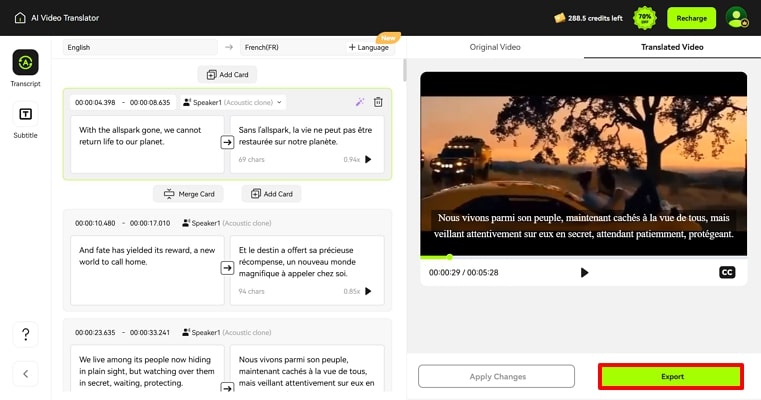Click the green Export button
Screen dimensions: 761x400
pos(671,376)
